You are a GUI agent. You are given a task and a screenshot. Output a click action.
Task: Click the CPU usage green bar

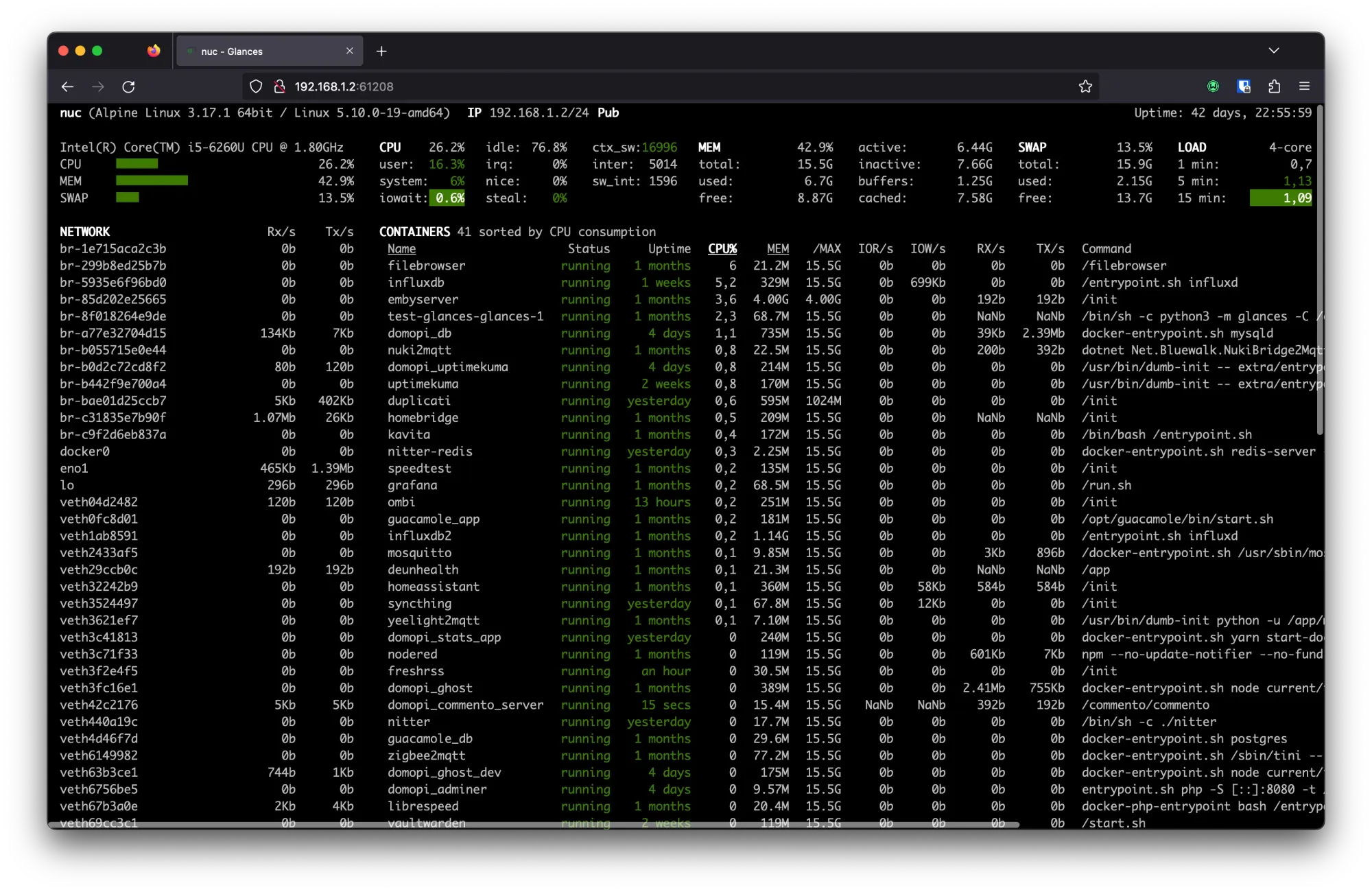click(137, 164)
